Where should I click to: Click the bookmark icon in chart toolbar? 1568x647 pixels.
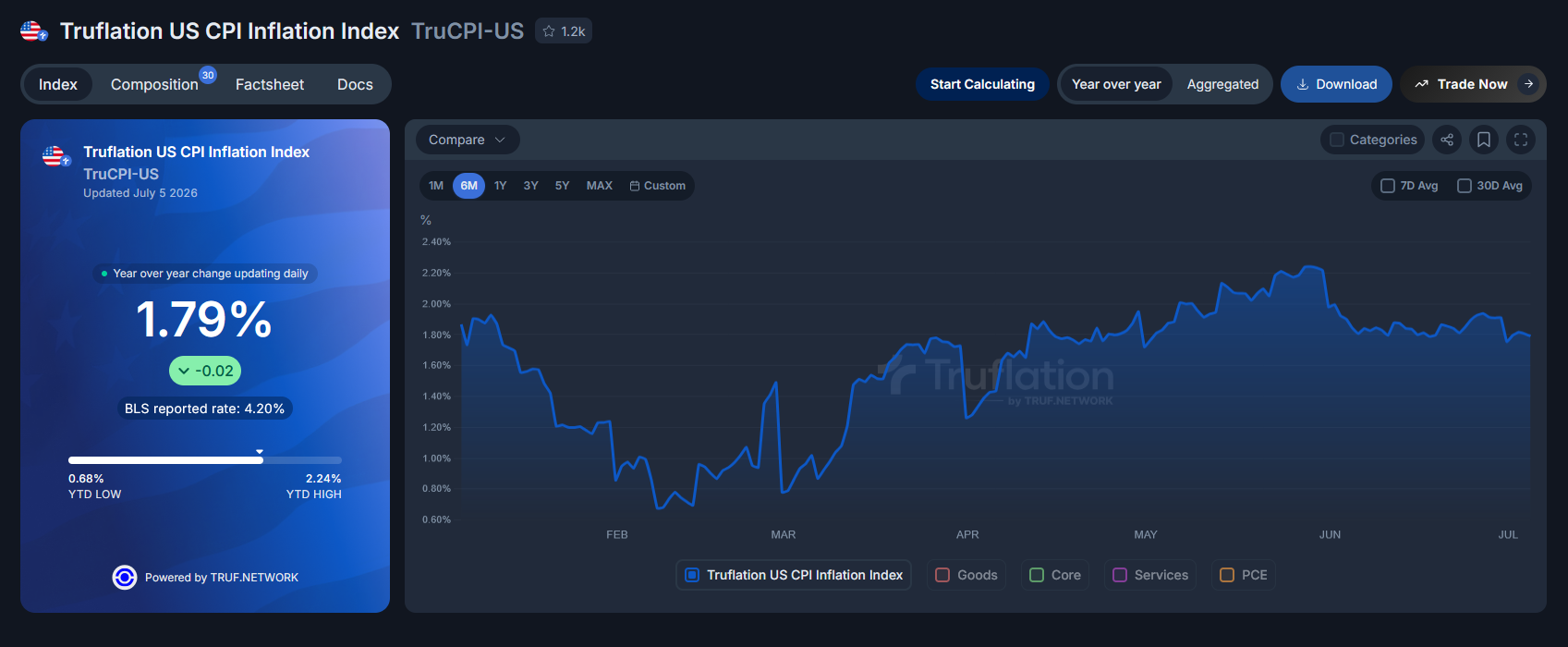[x=1484, y=140]
